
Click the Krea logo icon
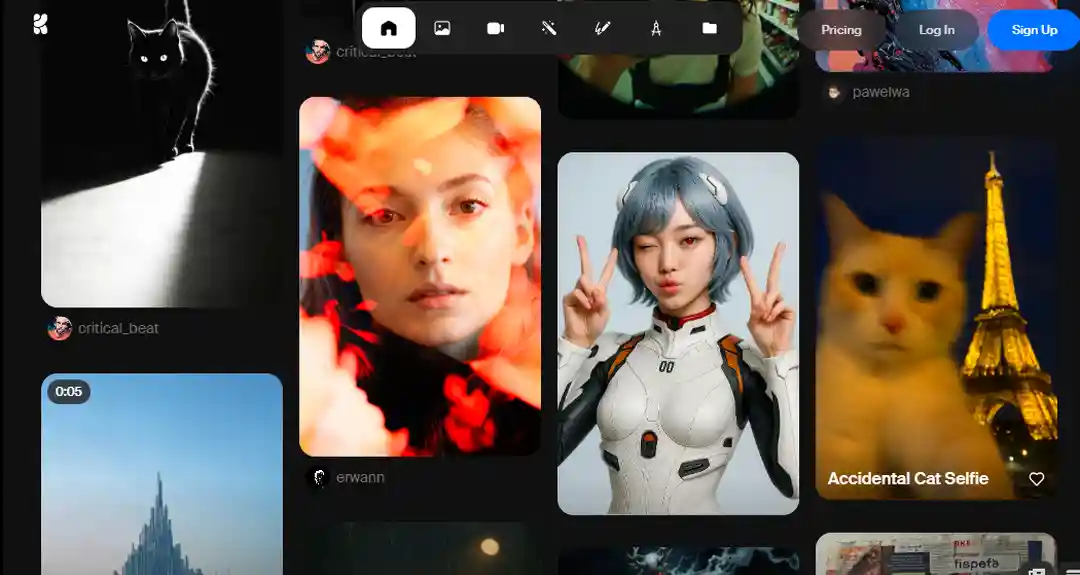41,24
